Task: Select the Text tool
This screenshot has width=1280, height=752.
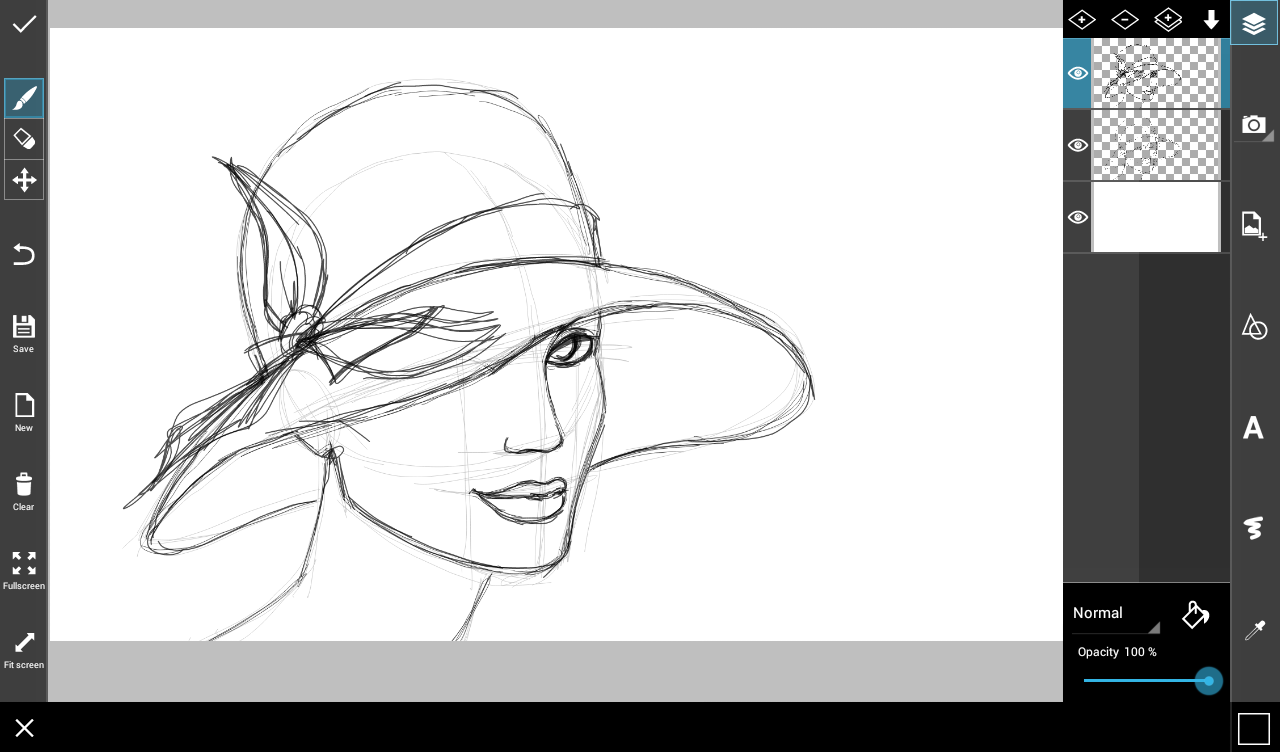Action: (x=1253, y=428)
